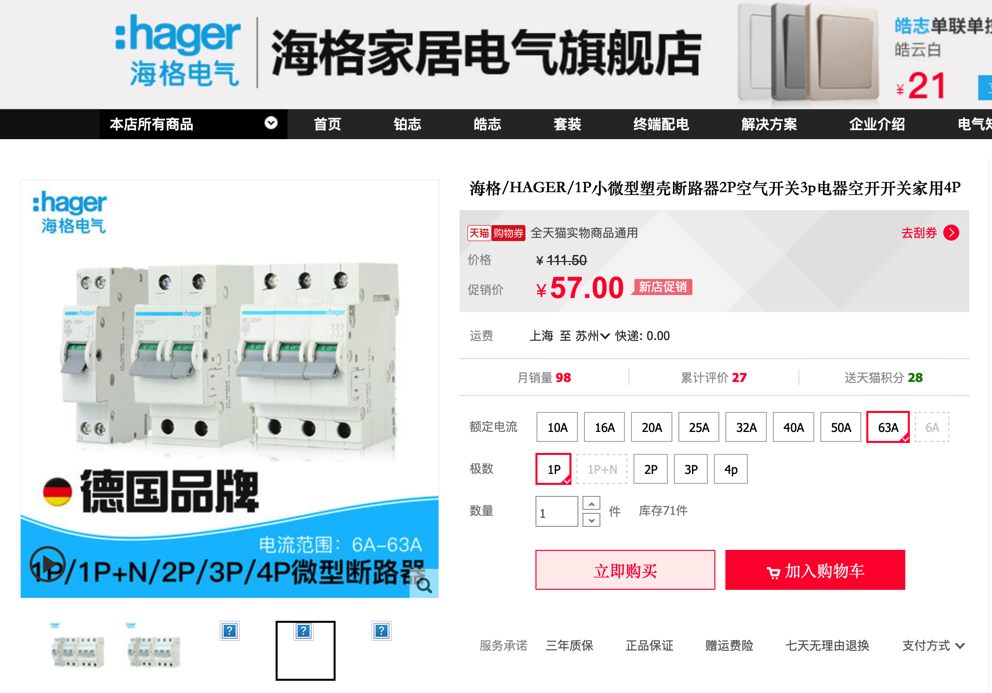992x693 pixels.
Task: Click the 立即购买 buy now button
Action: tap(625, 570)
